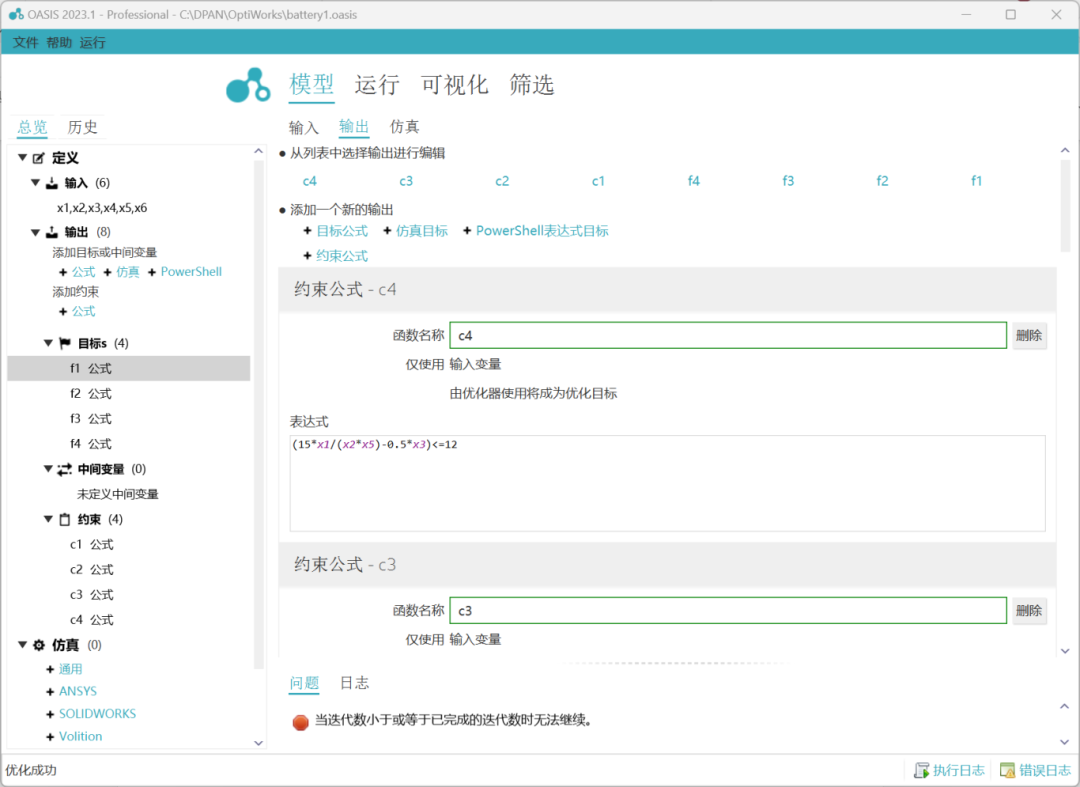
Task: Click the 仿真 gear icon
Action: click(x=39, y=645)
